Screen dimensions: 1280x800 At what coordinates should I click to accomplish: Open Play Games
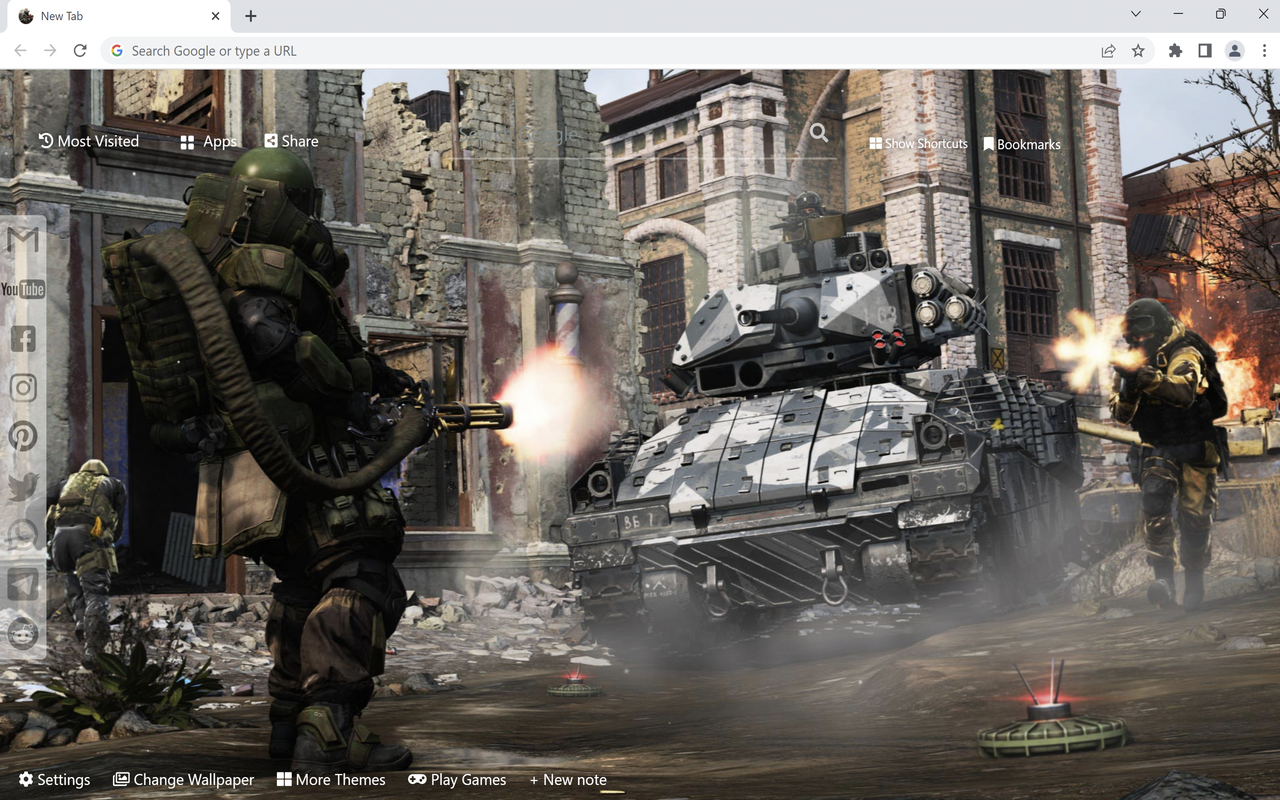[457, 780]
